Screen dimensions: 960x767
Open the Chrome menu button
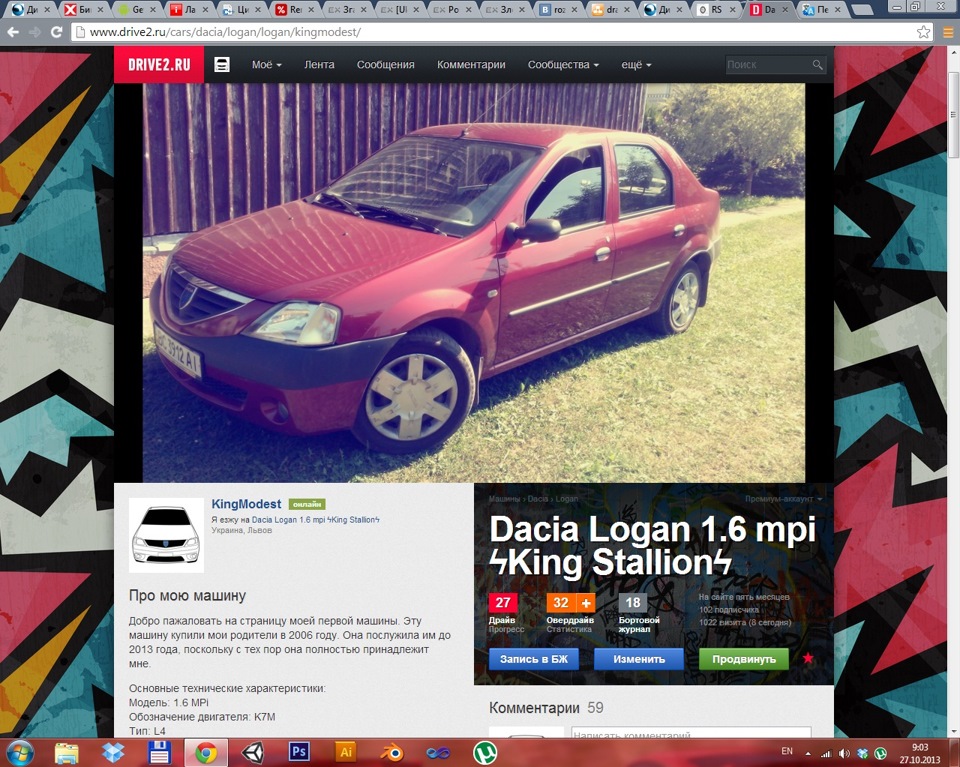coord(948,32)
